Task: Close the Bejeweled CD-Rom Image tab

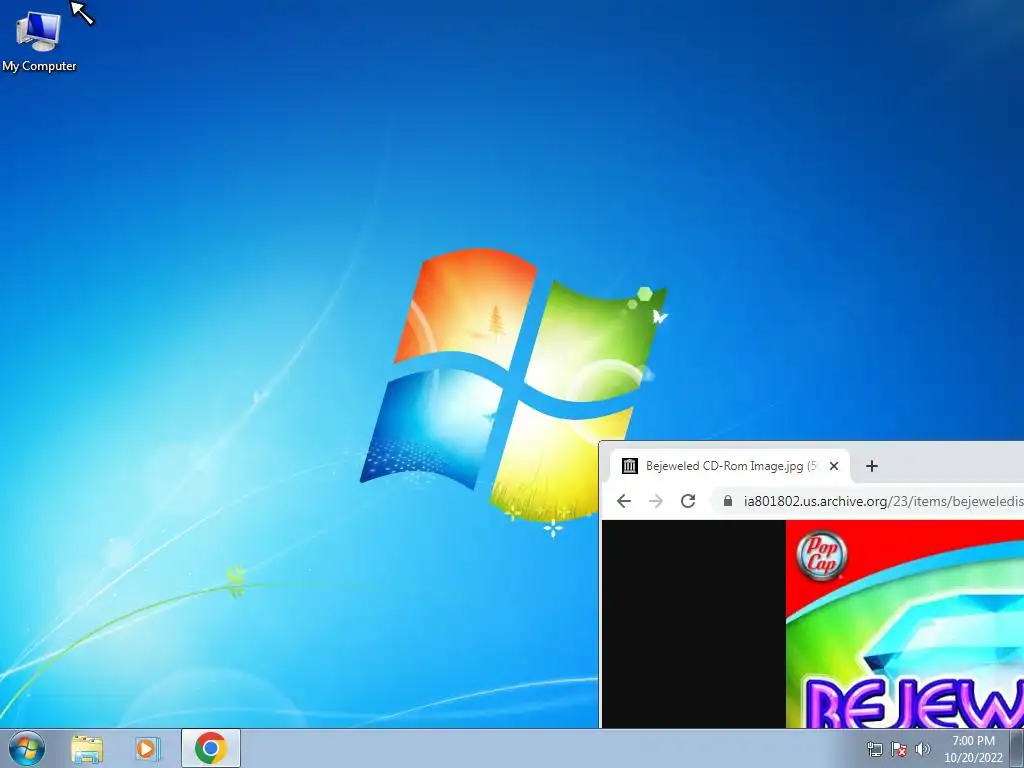Action: coord(834,466)
